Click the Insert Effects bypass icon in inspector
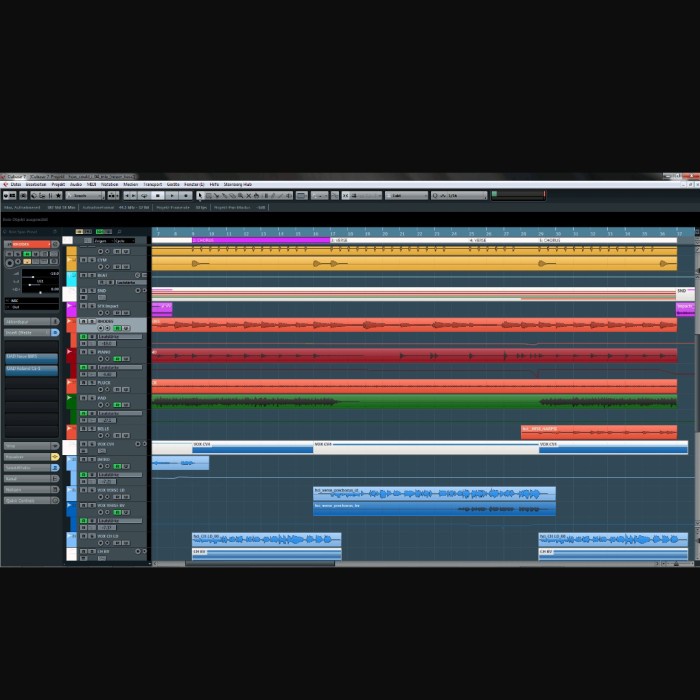This screenshot has height=700, width=700. click(x=55, y=332)
